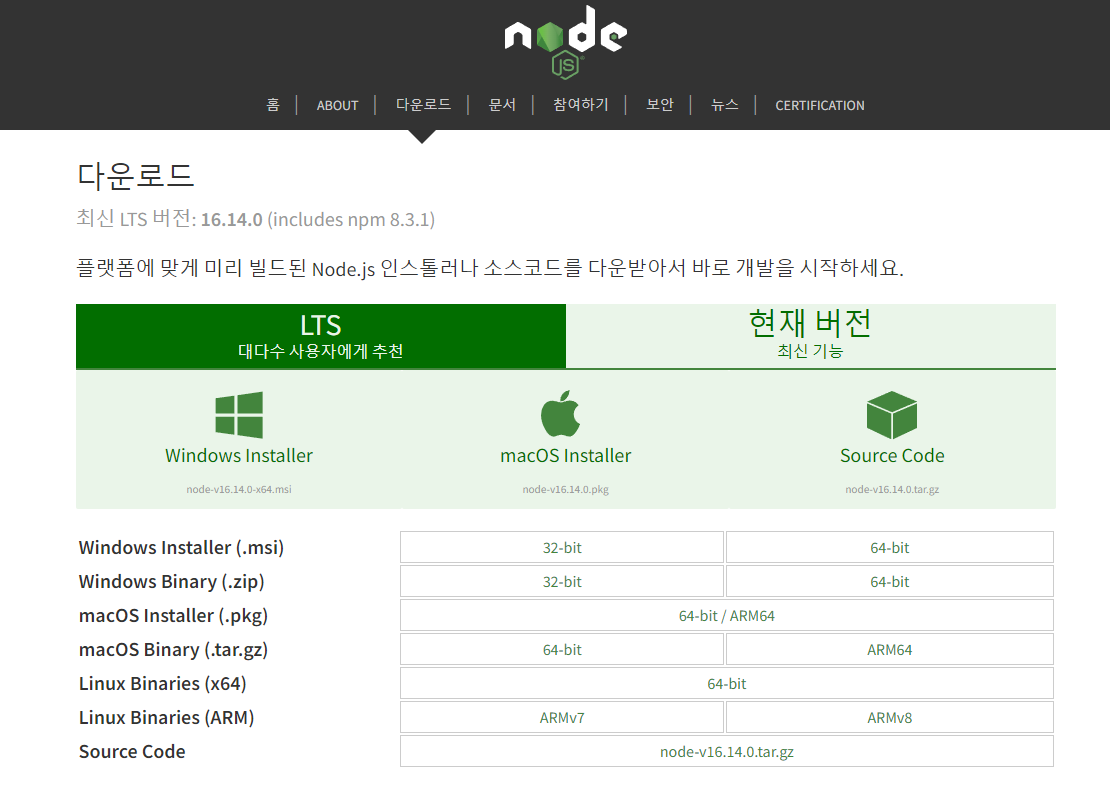This screenshot has width=1110, height=786.
Task: Click the Windows Installer link
Action: [239, 455]
